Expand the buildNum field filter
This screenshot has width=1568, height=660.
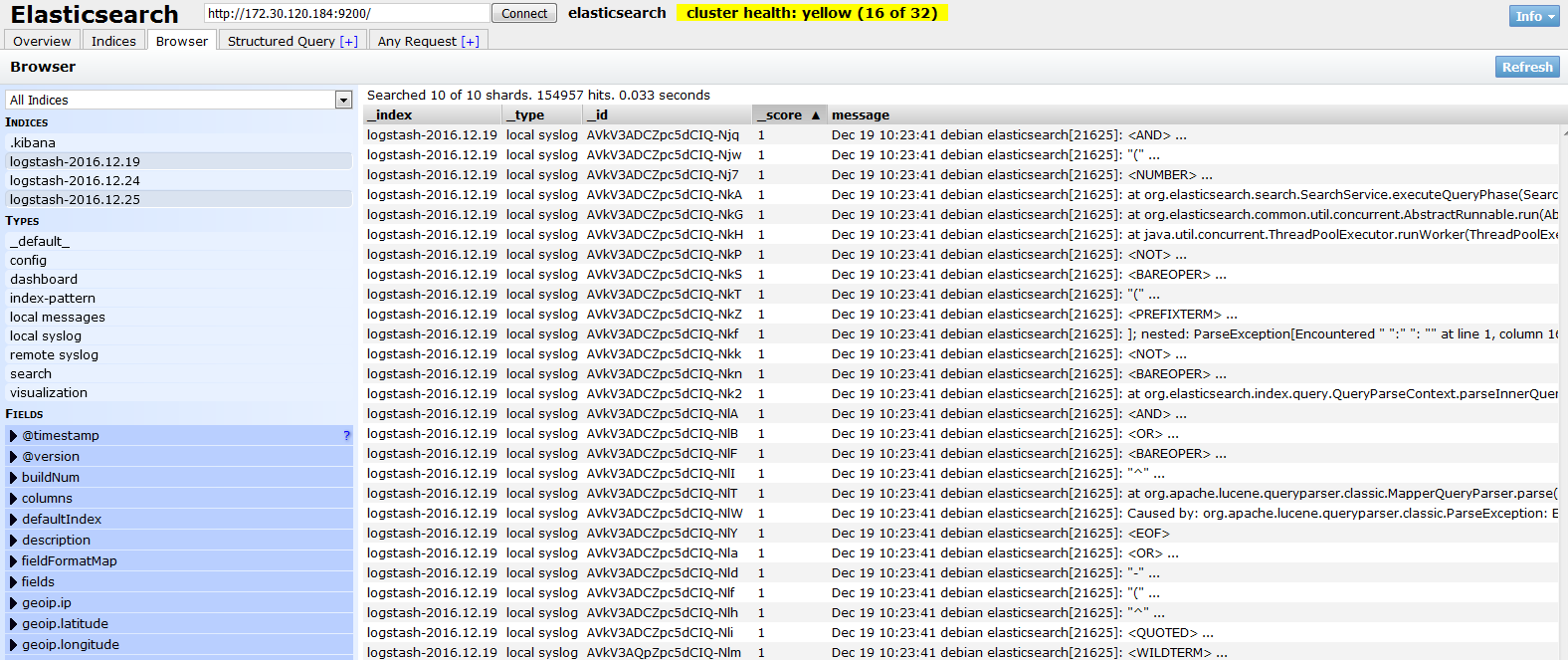point(179,477)
